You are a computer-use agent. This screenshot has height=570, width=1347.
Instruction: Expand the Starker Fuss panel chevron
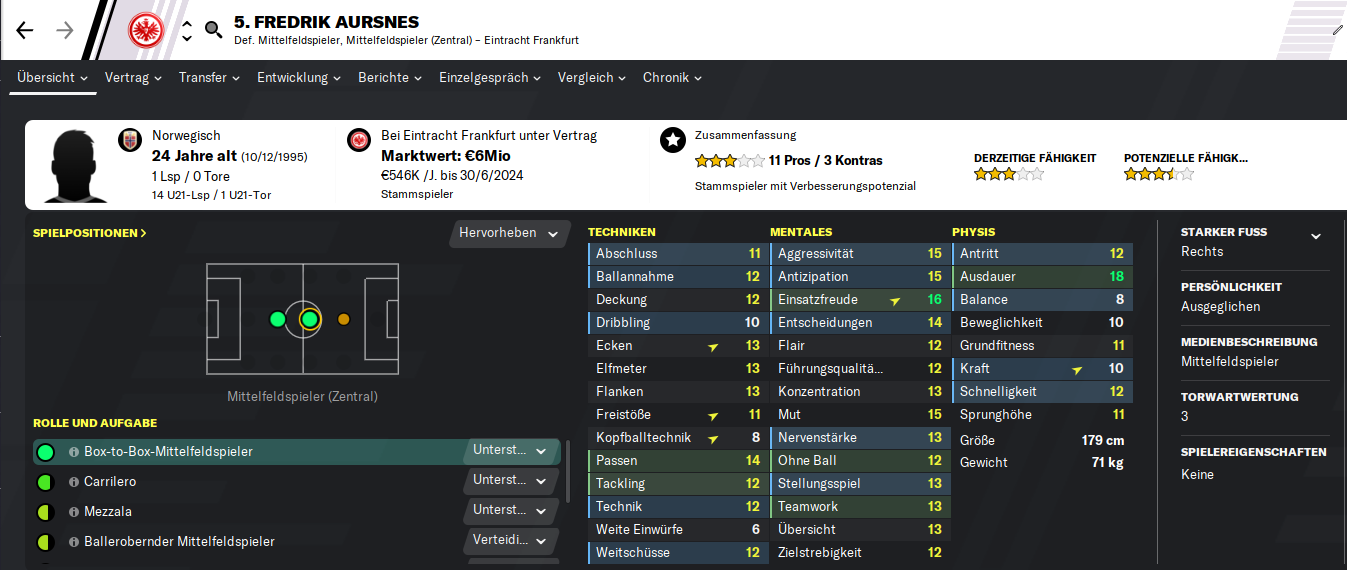tap(1316, 236)
